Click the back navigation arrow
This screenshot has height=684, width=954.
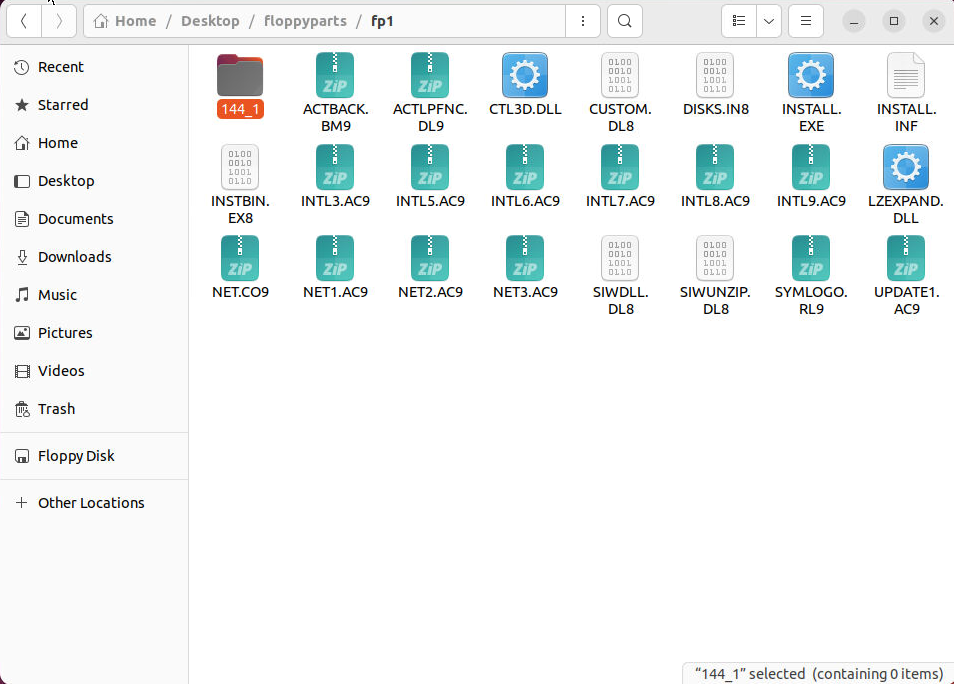23,20
